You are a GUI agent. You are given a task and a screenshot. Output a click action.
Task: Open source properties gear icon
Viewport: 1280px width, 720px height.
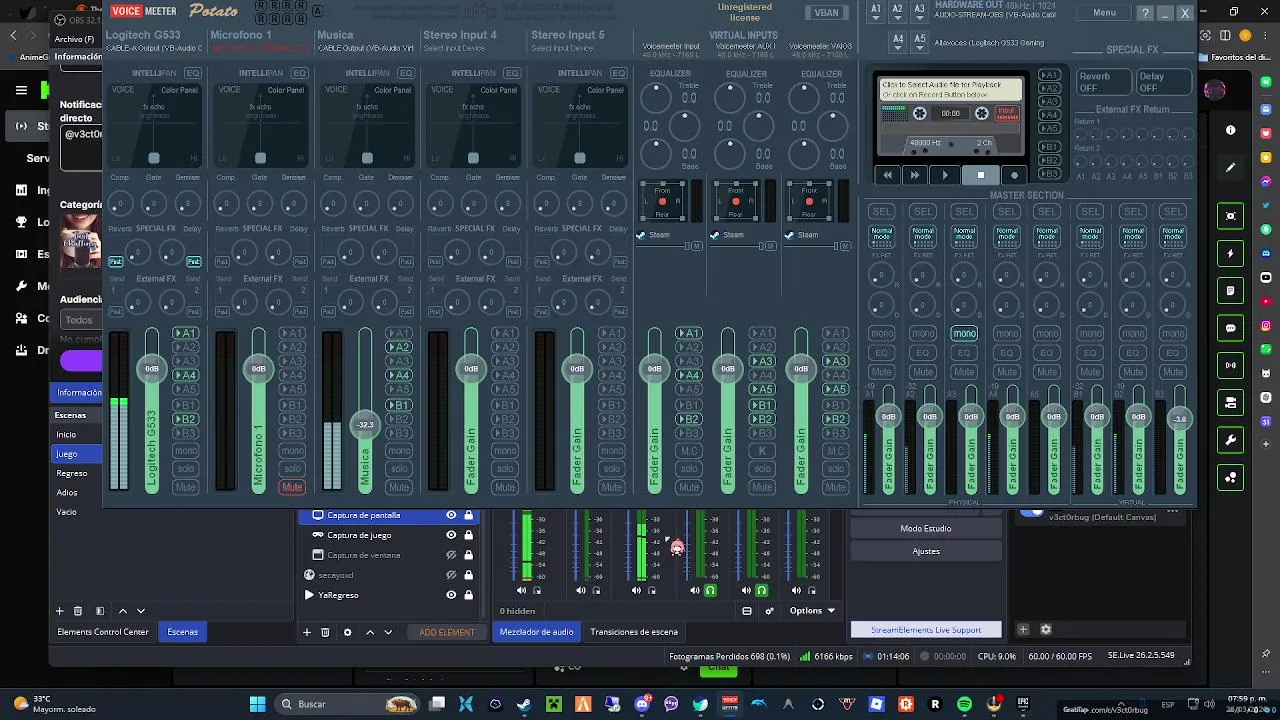point(347,632)
